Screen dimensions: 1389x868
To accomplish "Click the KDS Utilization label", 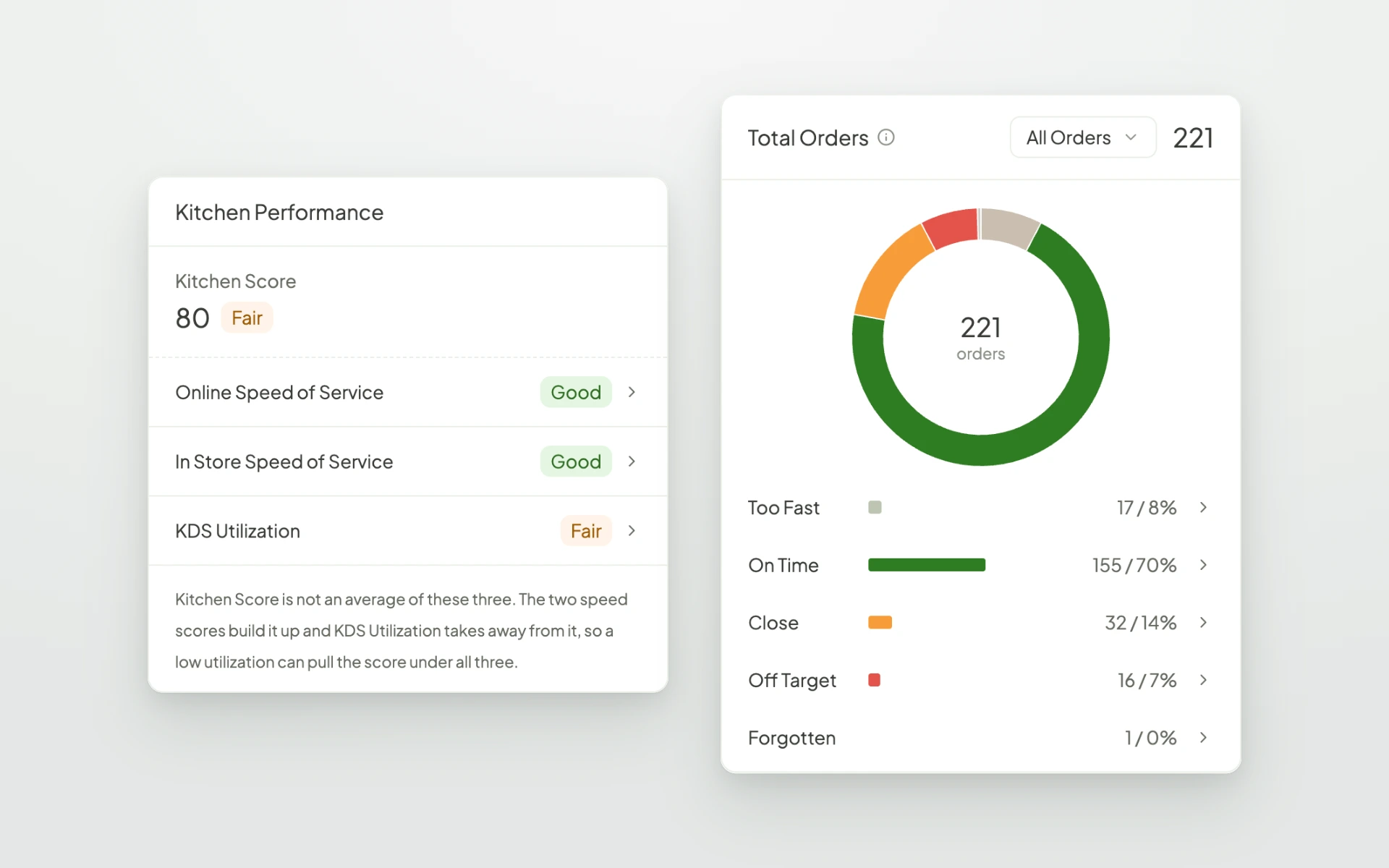I will coord(237,531).
